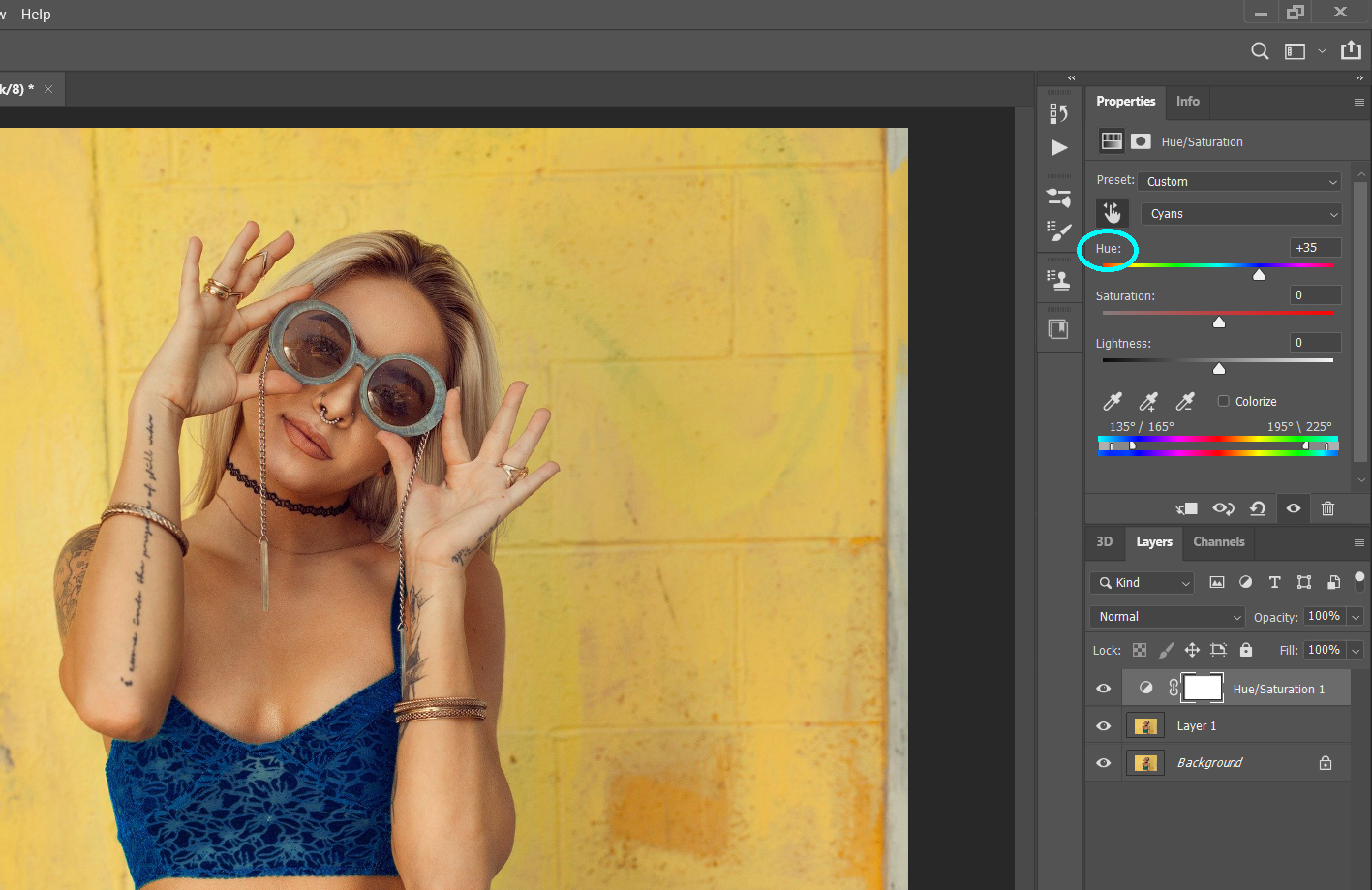Expand the icon panel dock arrows

1072,77
